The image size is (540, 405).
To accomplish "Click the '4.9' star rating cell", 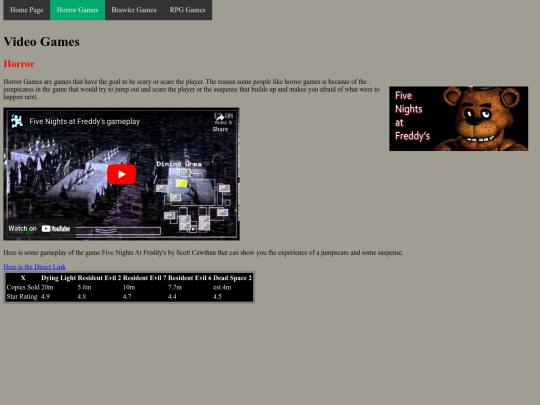I will tap(45, 297).
